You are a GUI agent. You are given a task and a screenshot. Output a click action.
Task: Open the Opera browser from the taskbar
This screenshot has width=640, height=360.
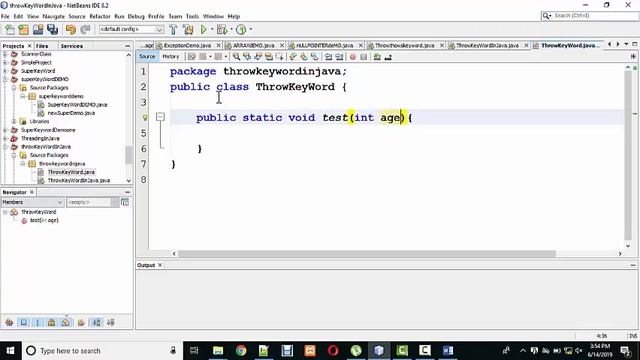click(x=333, y=350)
